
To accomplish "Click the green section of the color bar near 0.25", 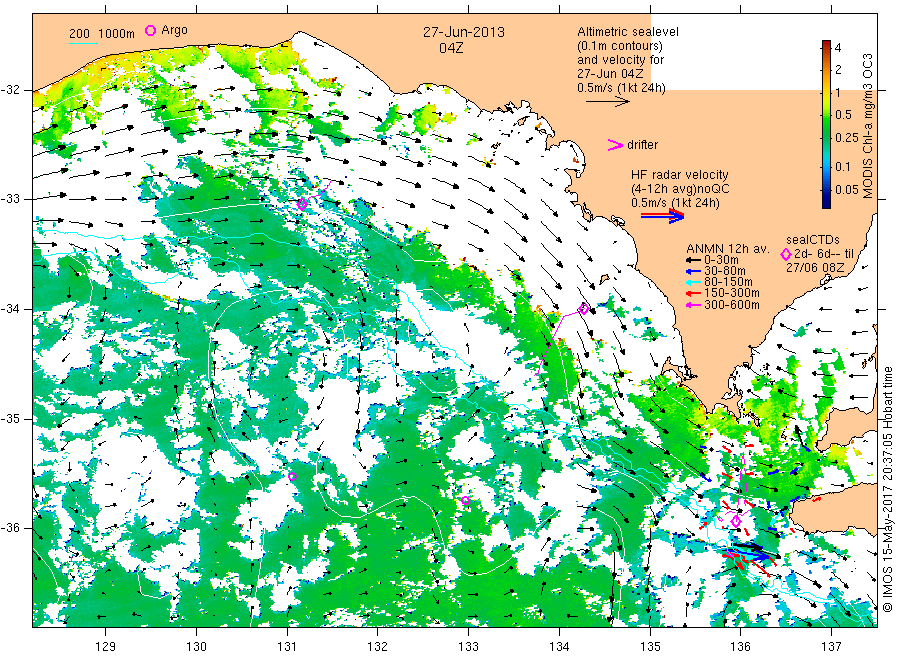I will 826,138.
